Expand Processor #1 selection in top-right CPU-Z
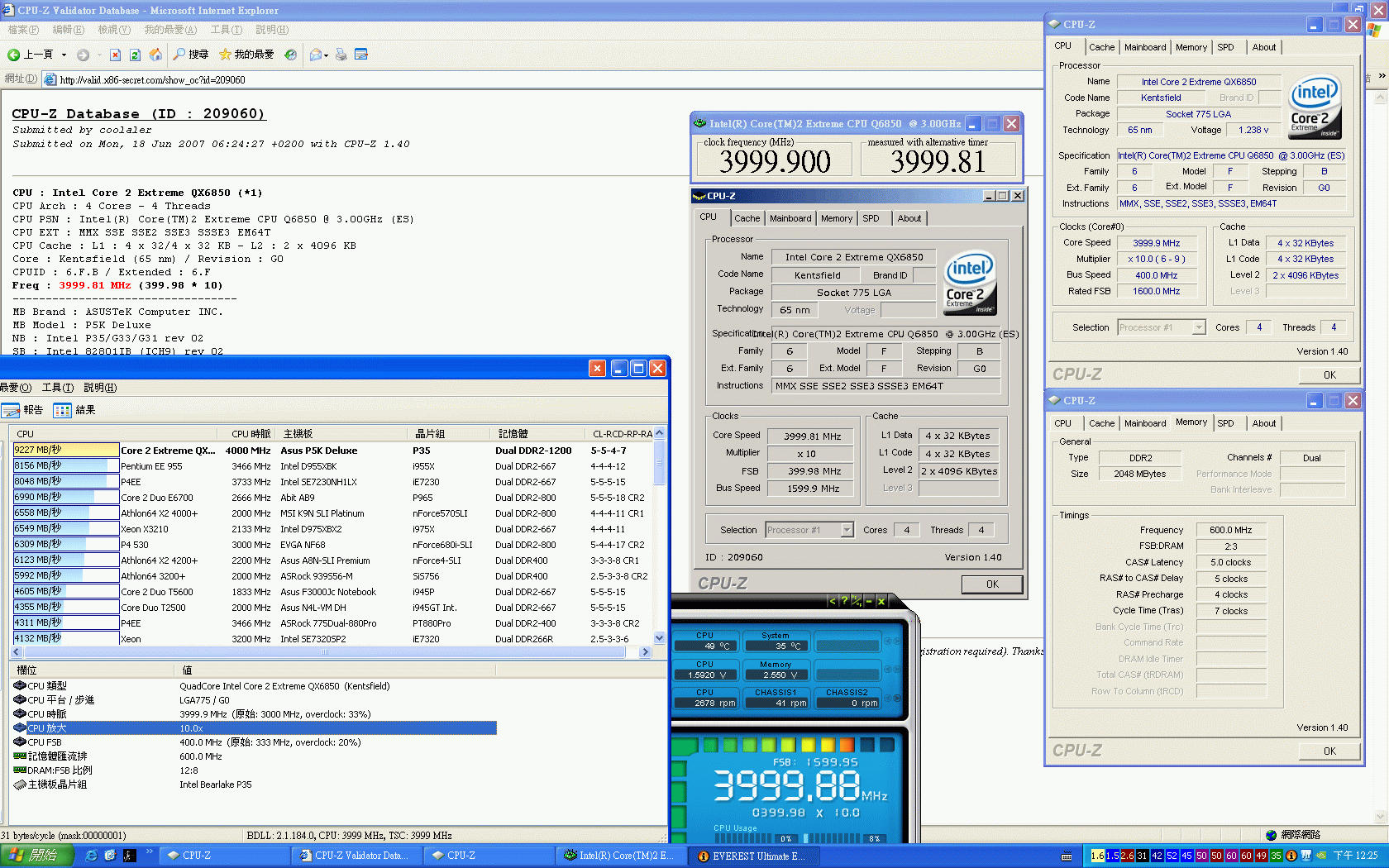The width and height of the screenshot is (1389, 868). (1199, 327)
